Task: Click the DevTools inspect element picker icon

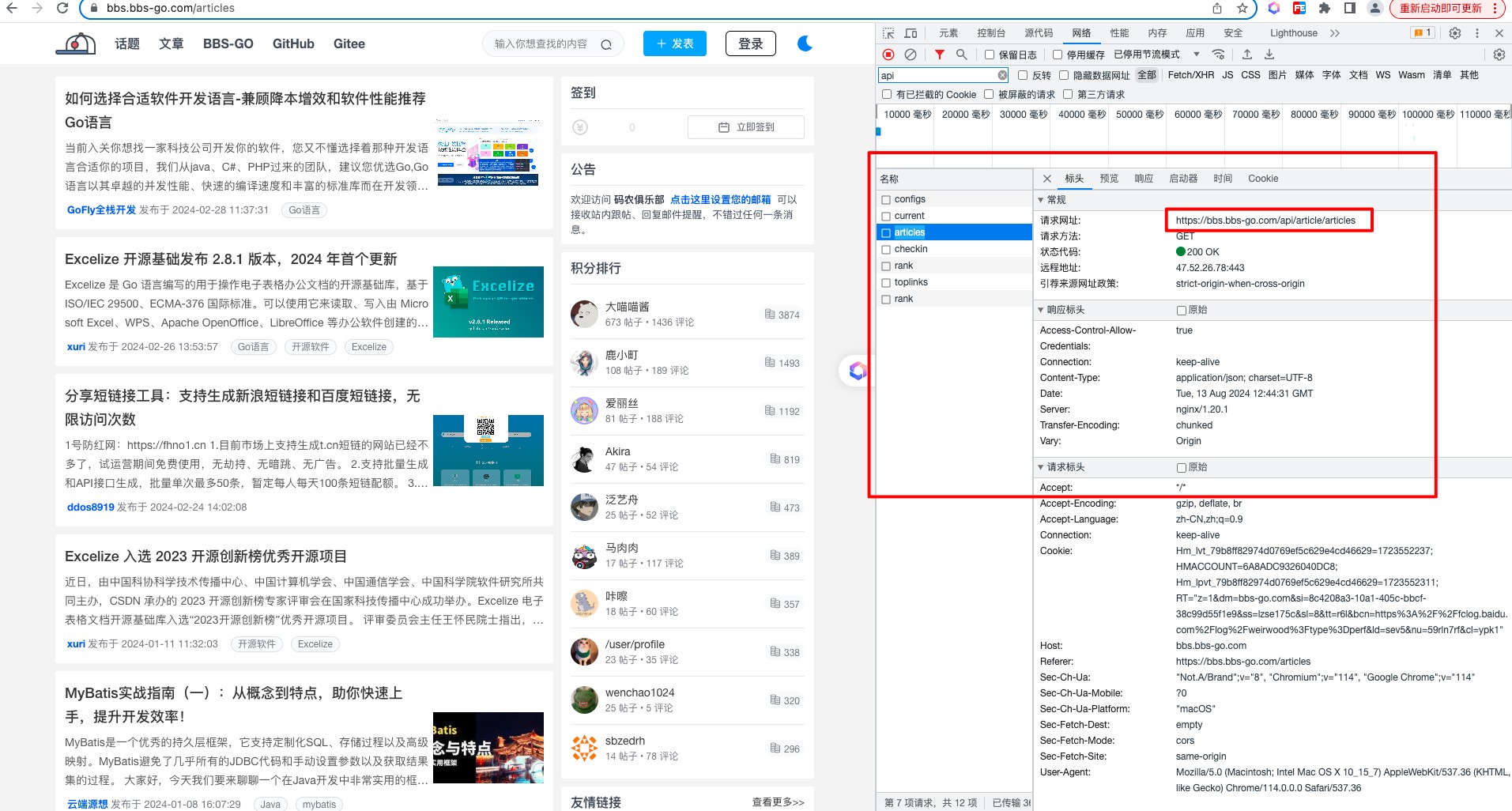Action: coord(888,33)
